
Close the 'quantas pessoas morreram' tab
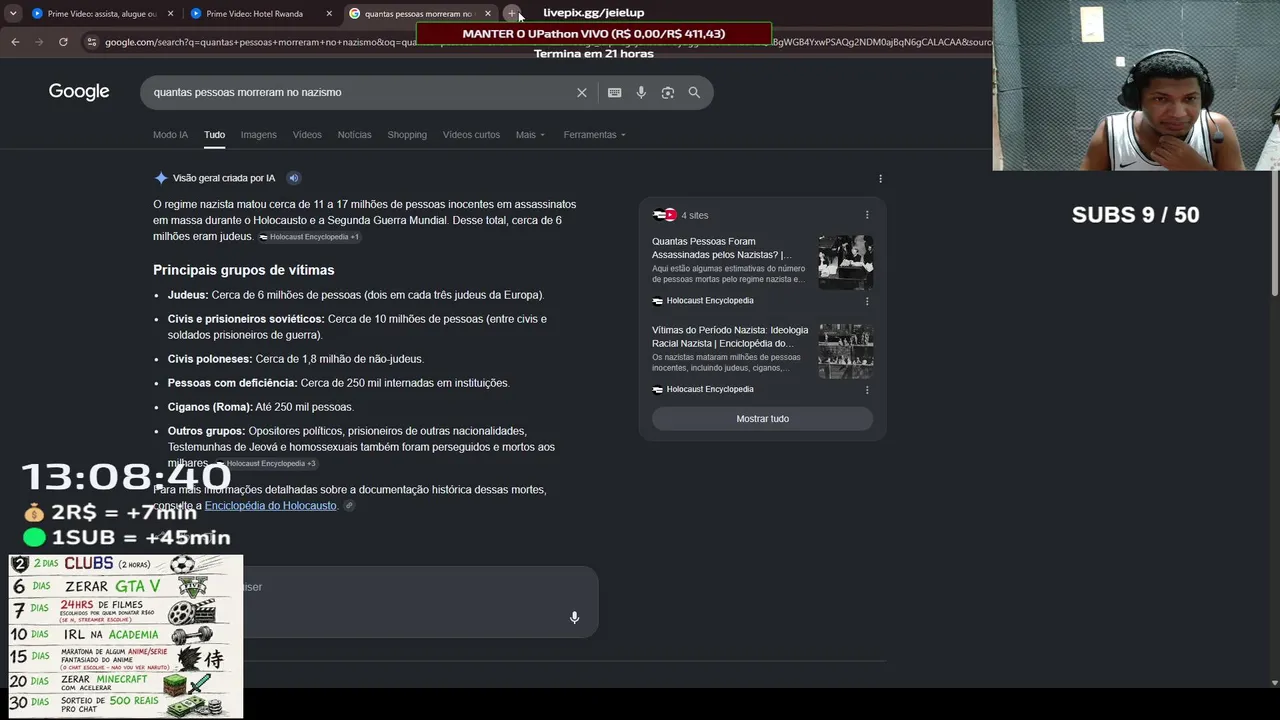coord(488,14)
